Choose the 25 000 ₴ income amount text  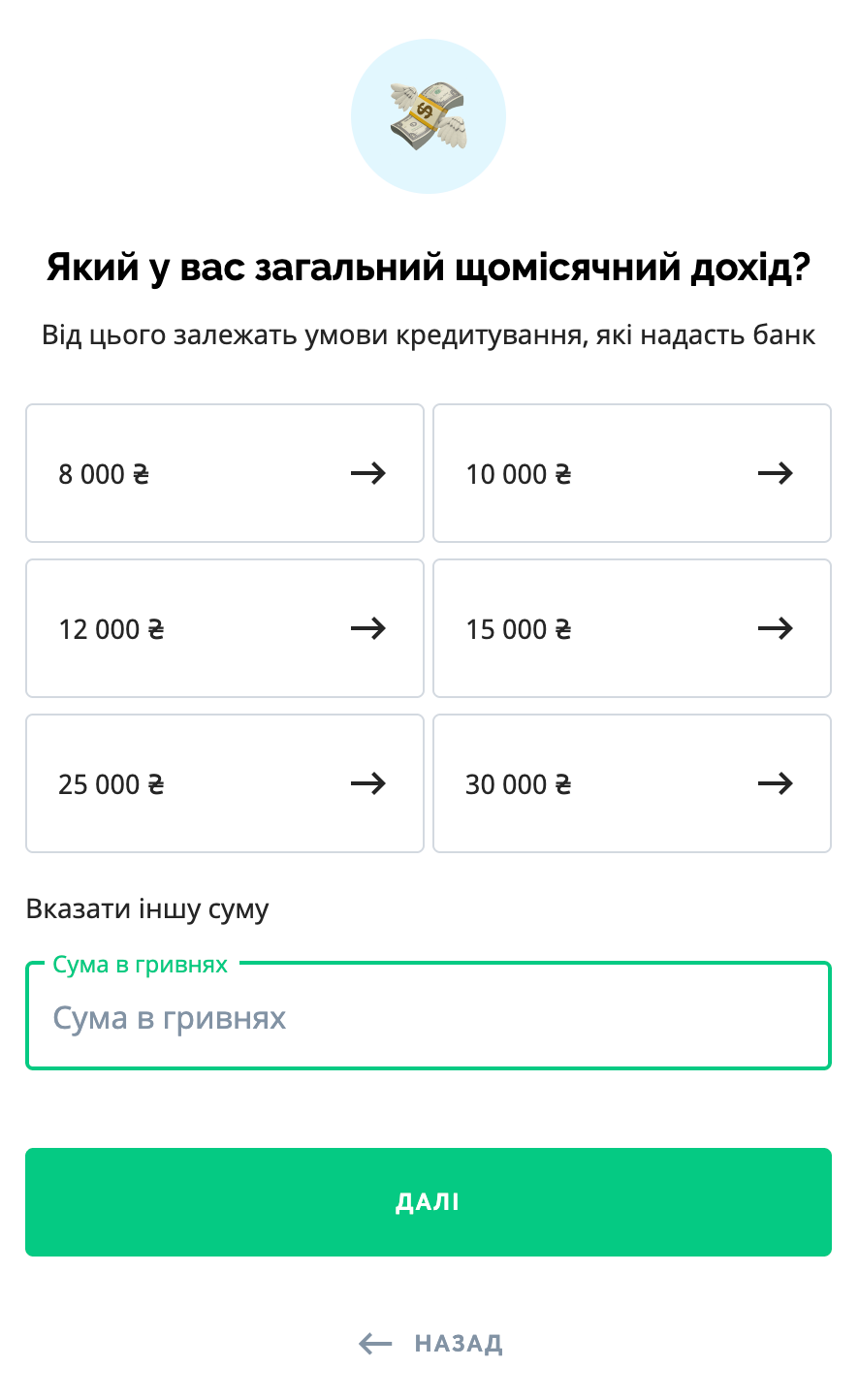pyautogui.click(x=111, y=784)
